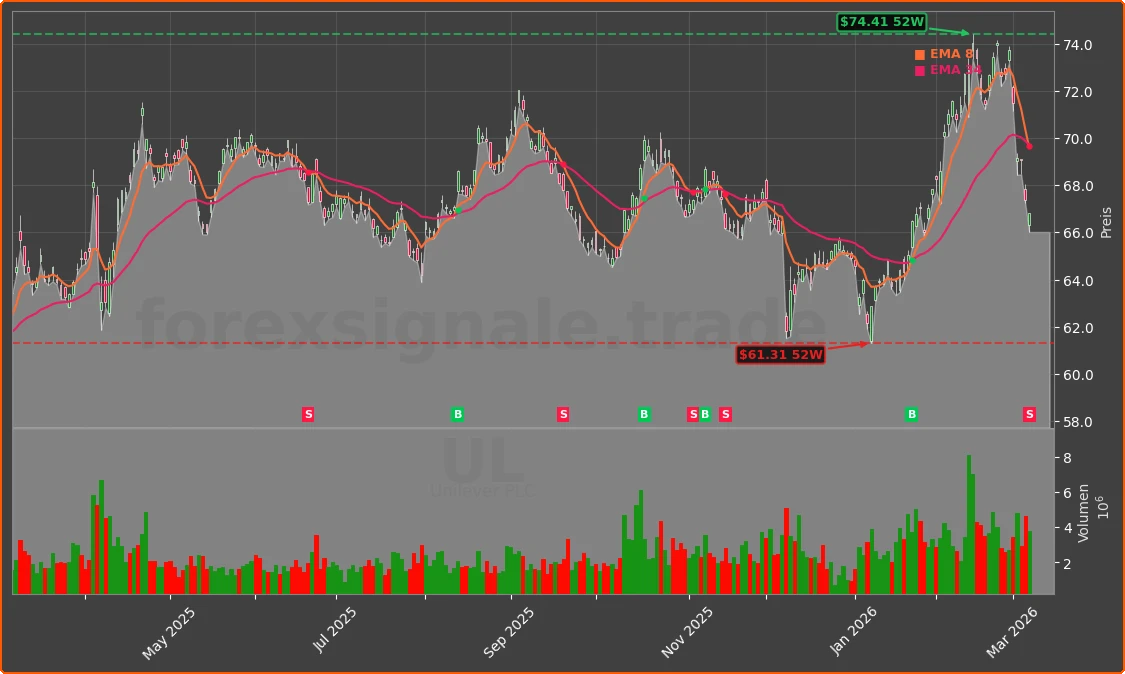Click the right "S" of the S-B-S cluster

pos(725,413)
